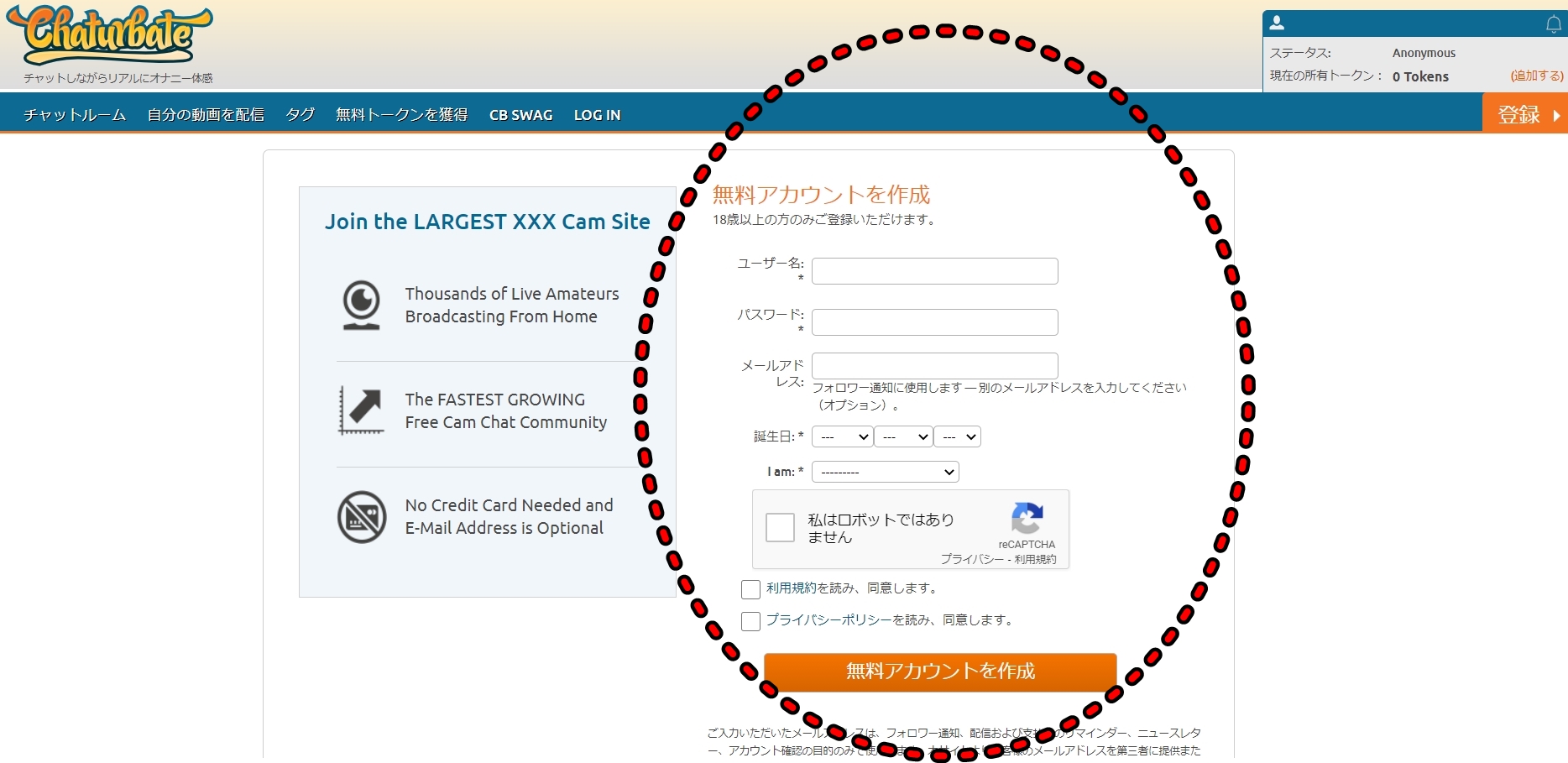This screenshot has height=763, width=1568.
Task: Click "No Credit Card Needed and" text
Action: point(510,505)
